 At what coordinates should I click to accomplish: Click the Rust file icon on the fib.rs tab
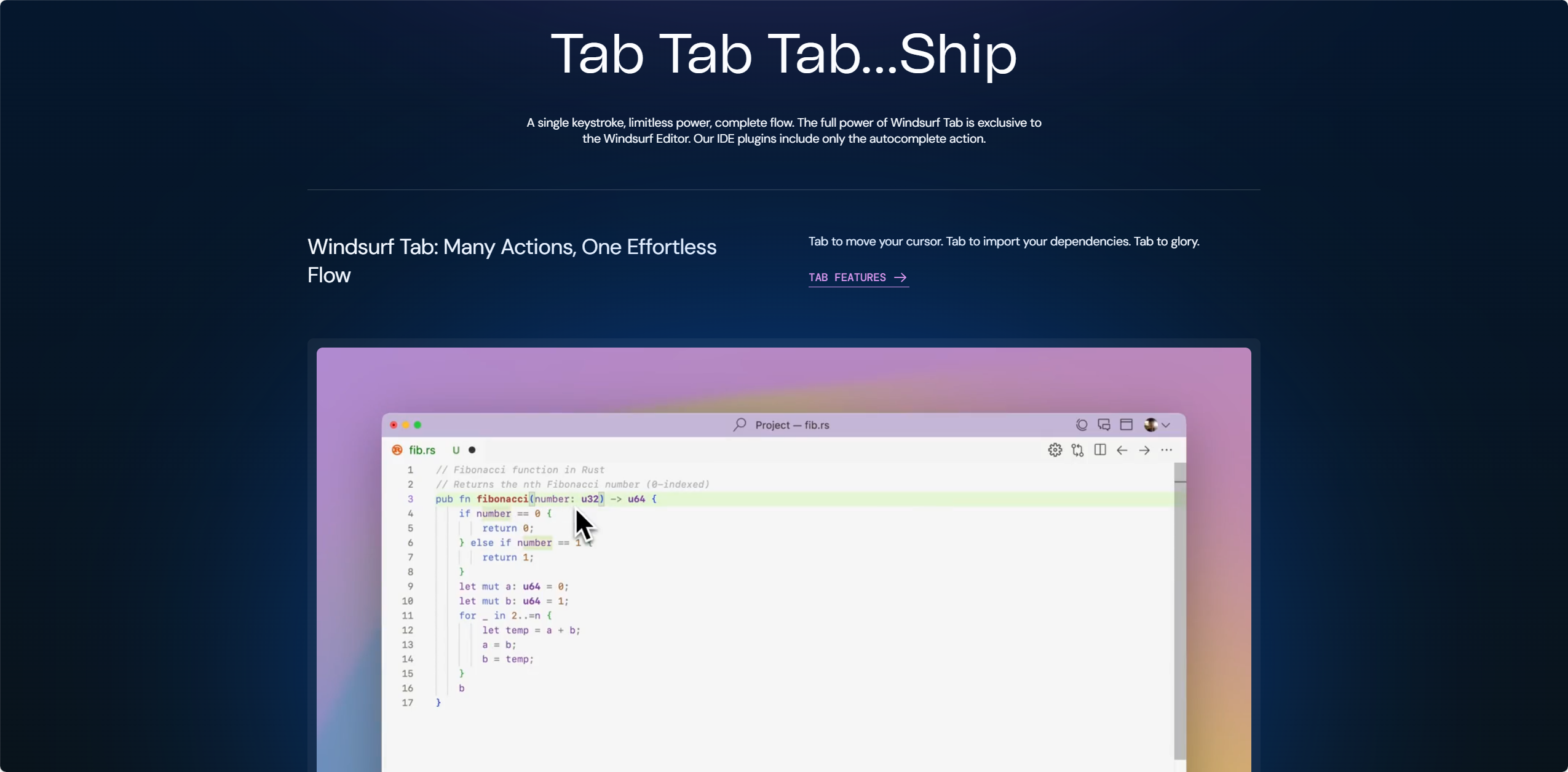point(397,450)
